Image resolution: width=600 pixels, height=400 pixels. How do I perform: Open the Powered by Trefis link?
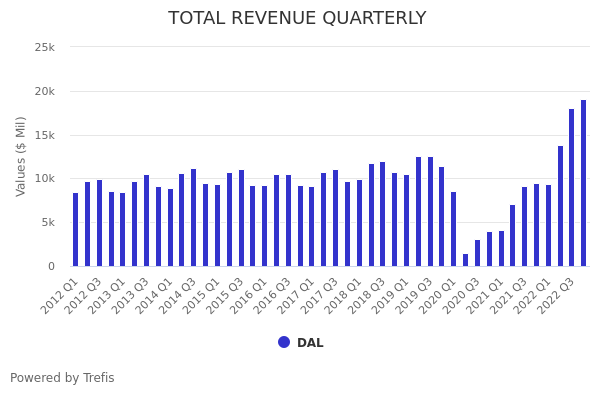(62, 378)
